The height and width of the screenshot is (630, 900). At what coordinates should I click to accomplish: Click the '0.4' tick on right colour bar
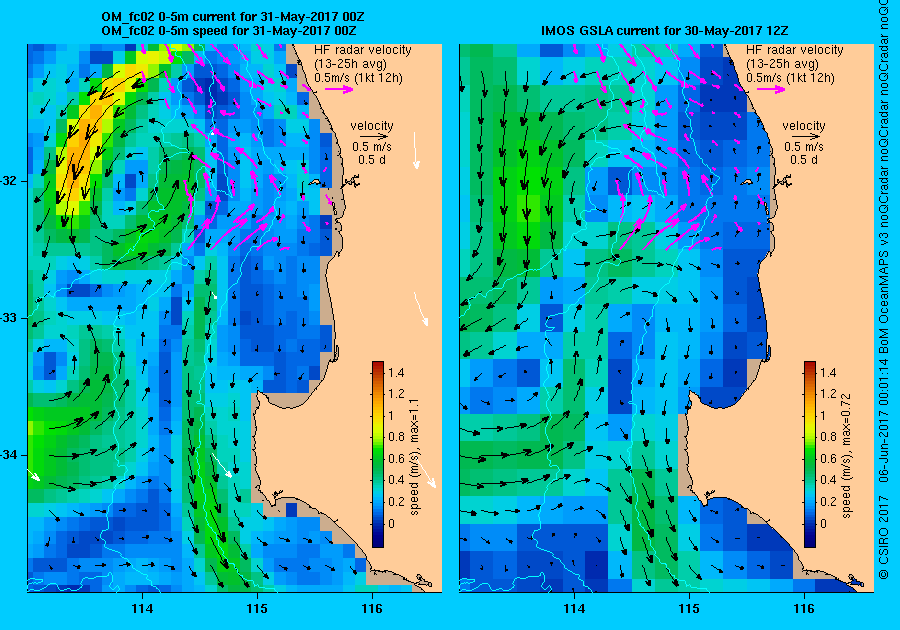(828, 480)
